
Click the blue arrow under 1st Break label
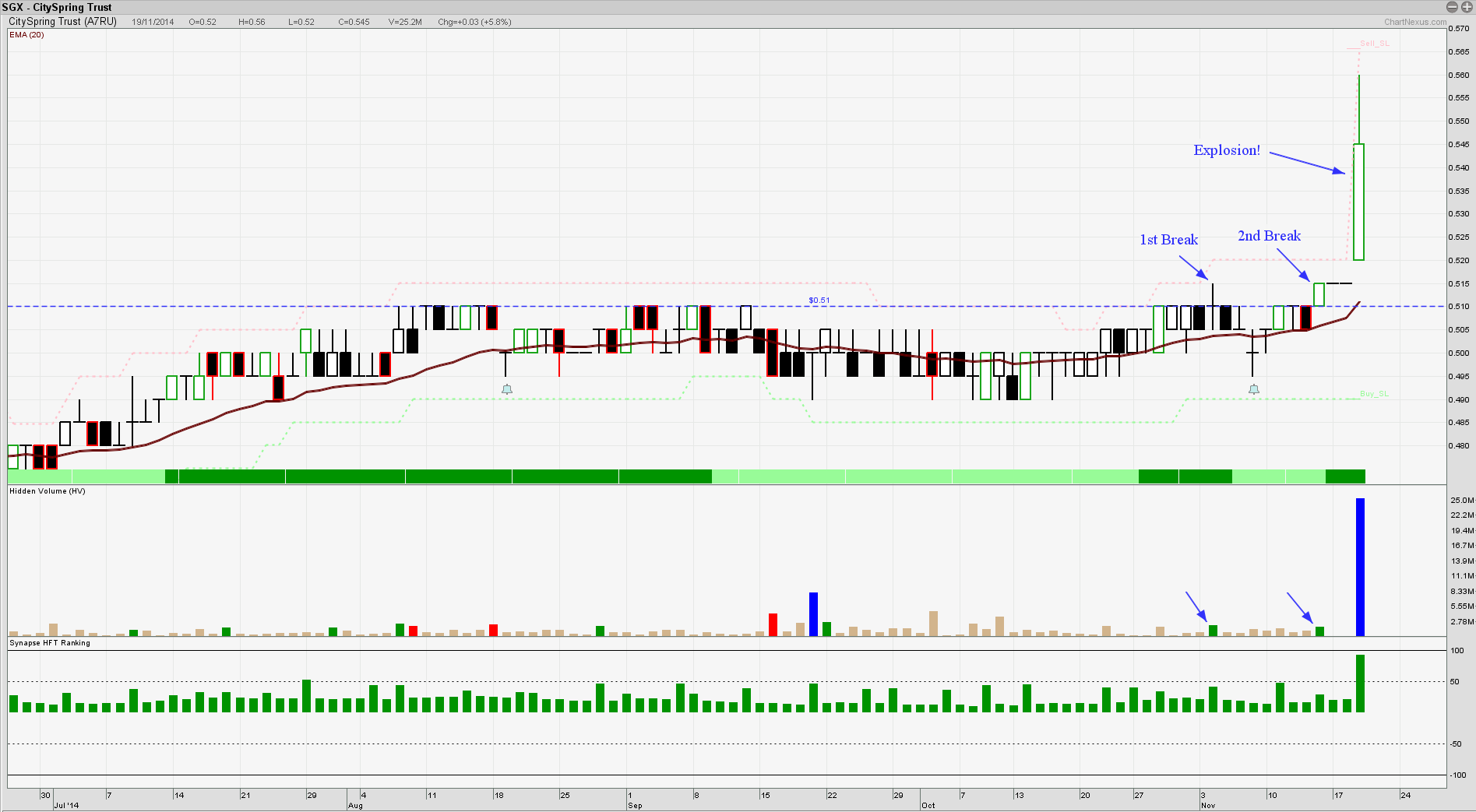click(x=1193, y=267)
